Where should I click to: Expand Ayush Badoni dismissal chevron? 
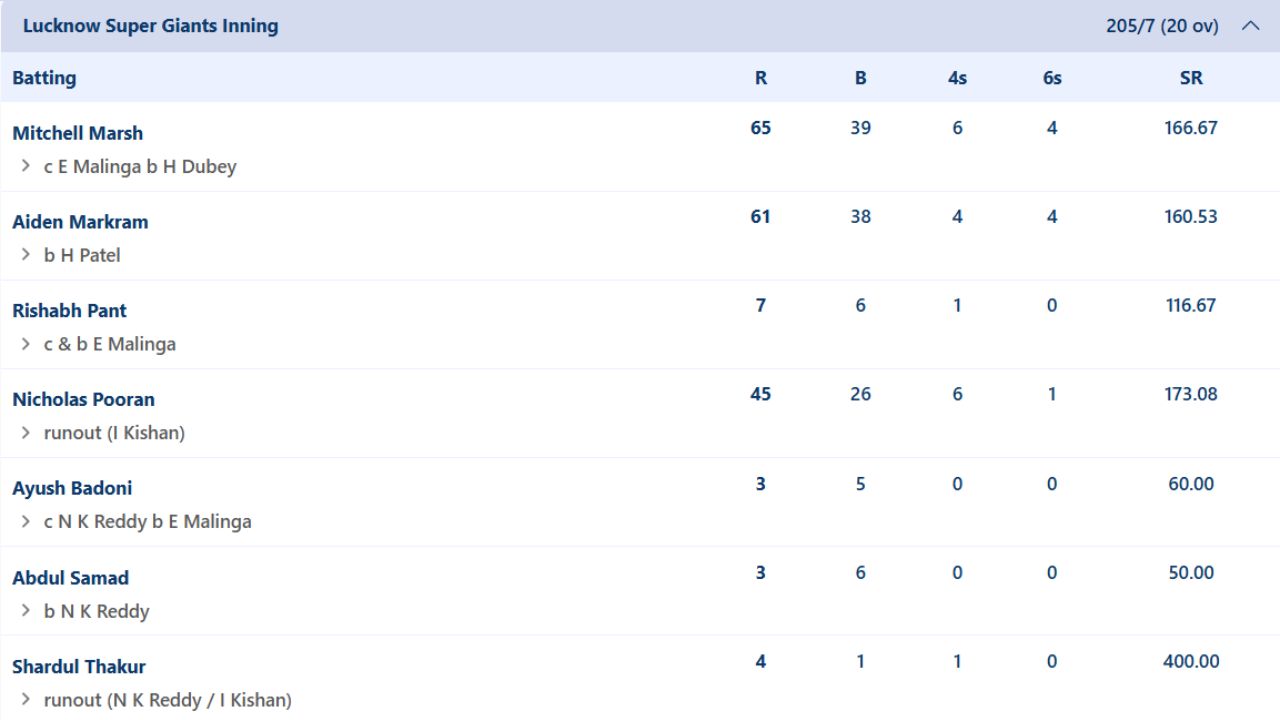click(x=26, y=521)
